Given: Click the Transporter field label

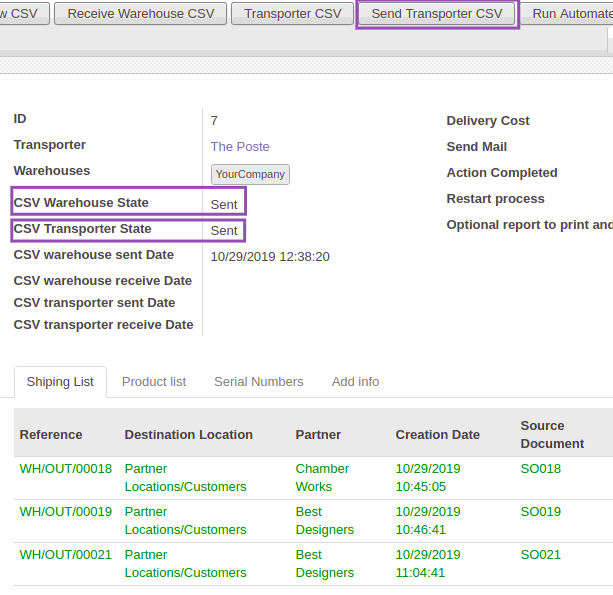Looking at the screenshot, I should (x=50, y=145).
